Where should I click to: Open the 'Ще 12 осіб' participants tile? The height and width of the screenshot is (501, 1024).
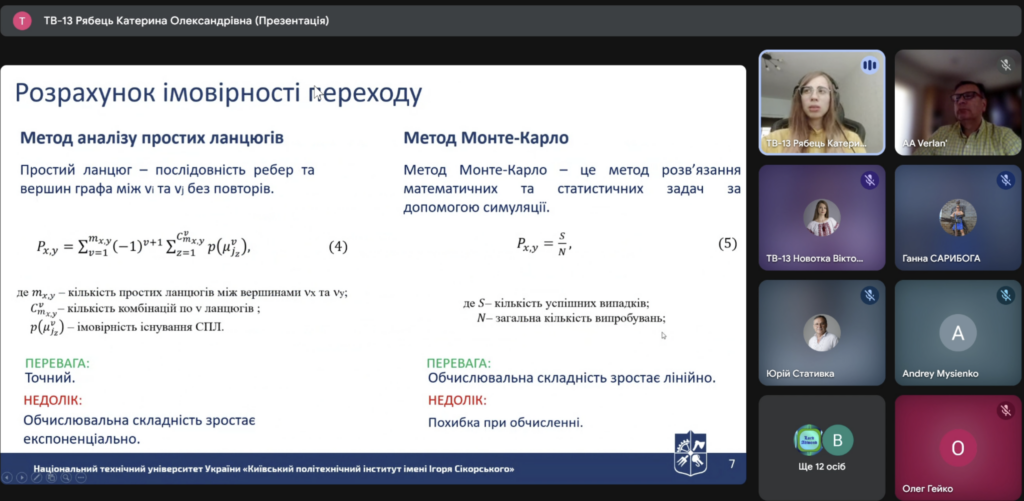point(822,447)
